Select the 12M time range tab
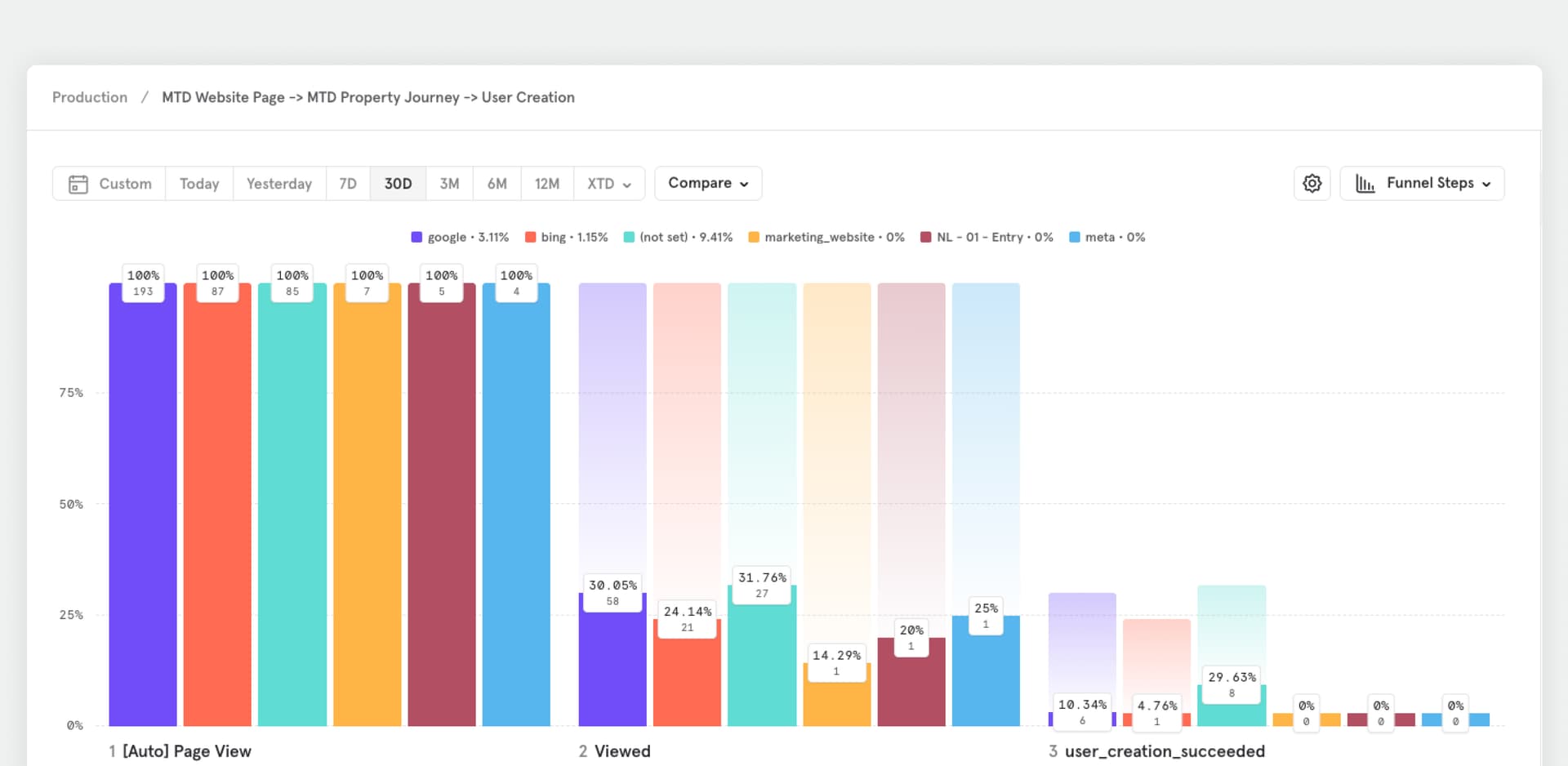The width and height of the screenshot is (1568, 766). click(x=546, y=183)
